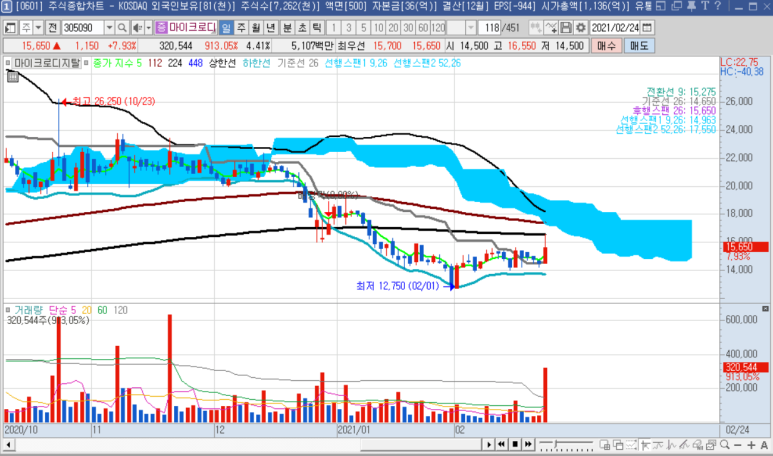This screenshot has height=456, width=773.
Task: Click the bottom magnifier zoom icon
Action: tap(724, 445)
